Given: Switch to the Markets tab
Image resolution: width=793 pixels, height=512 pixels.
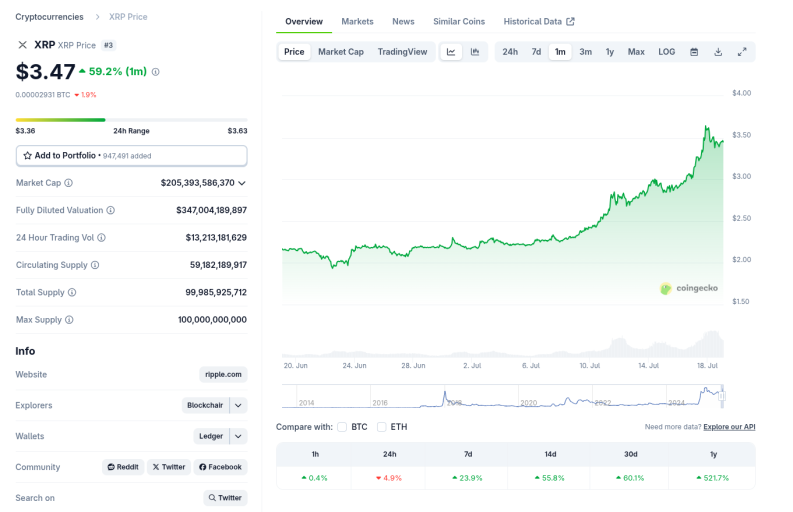Looking at the screenshot, I should [x=357, y=21].
